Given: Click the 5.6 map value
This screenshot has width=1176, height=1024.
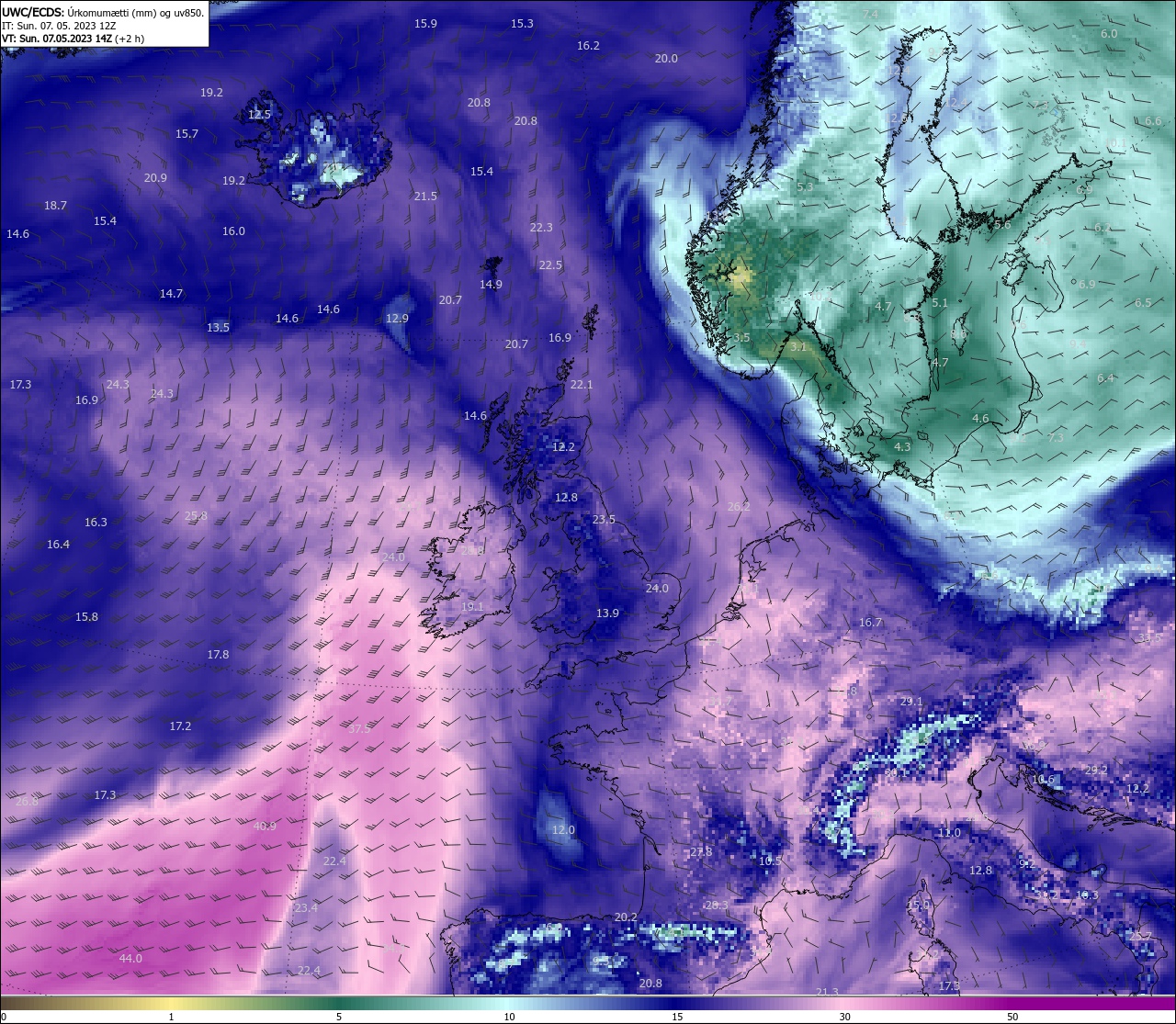Looking at the screenshot, I should click(1002, 225).
